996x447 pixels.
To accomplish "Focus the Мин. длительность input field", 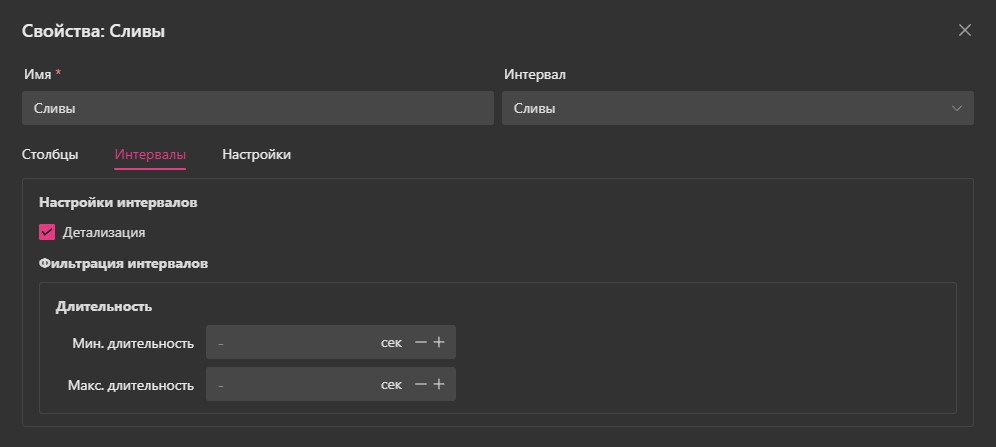I will 290,343.
